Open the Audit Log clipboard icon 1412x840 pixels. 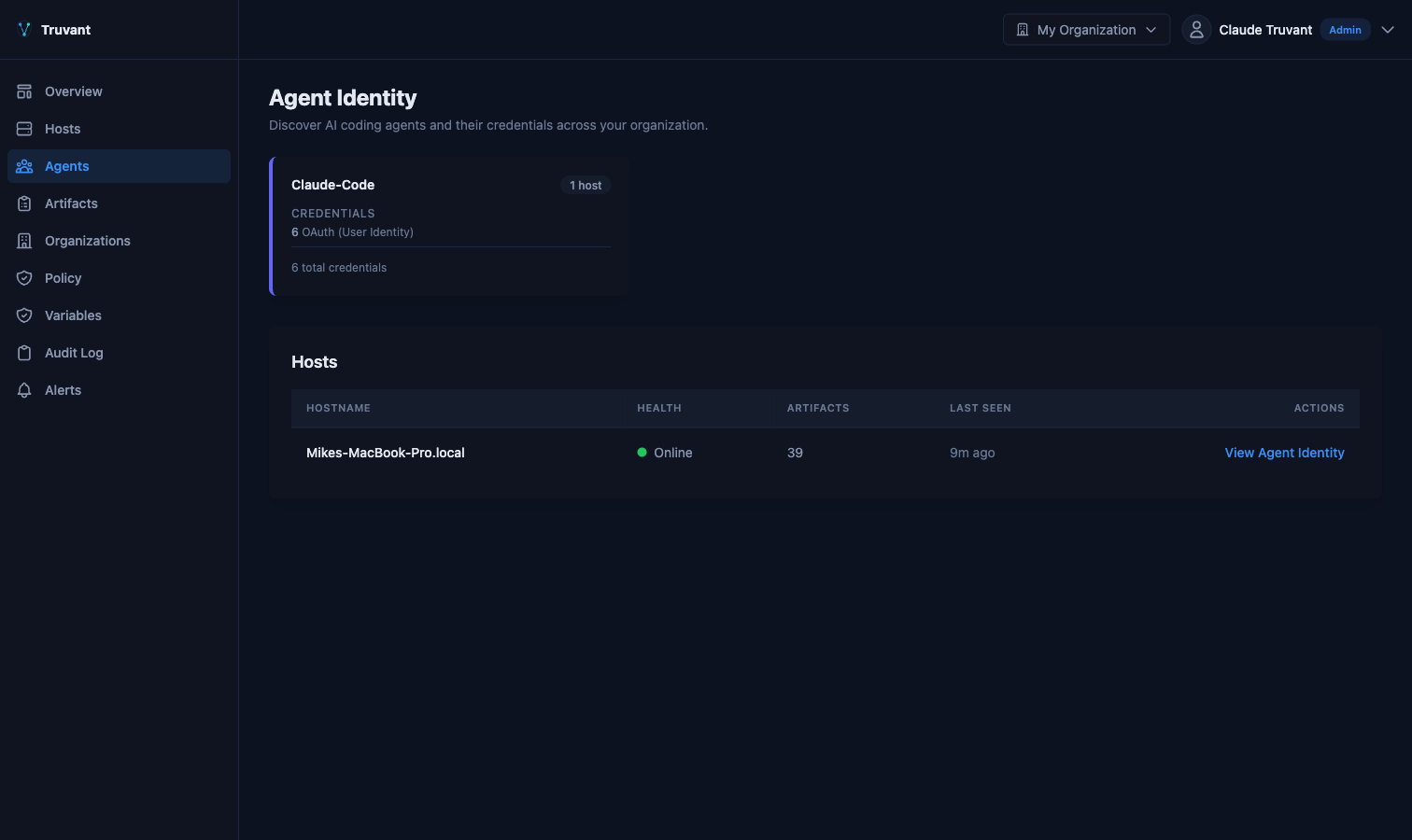pos(24,352)
